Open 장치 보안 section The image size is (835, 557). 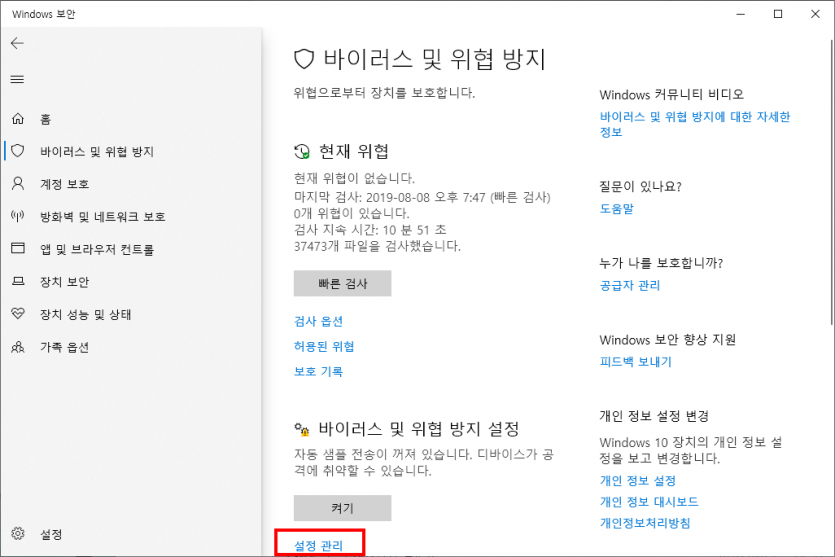[x=64, y=282]
